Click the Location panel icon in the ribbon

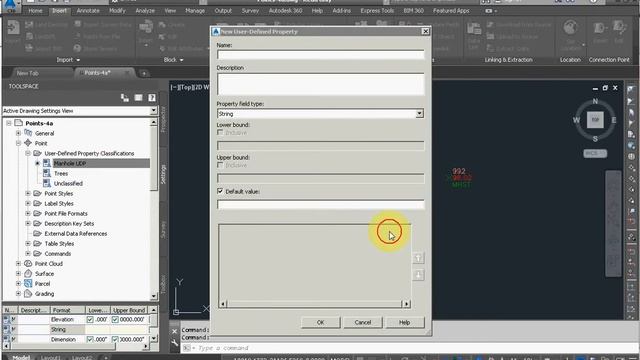click(x=570, y=29)
